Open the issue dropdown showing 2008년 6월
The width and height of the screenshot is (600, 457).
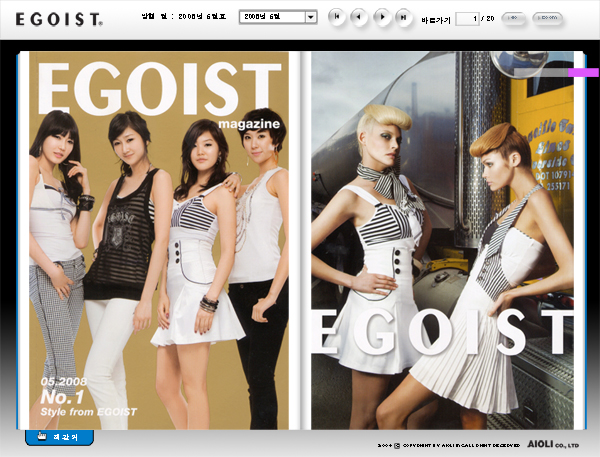[x=278, y=17]
